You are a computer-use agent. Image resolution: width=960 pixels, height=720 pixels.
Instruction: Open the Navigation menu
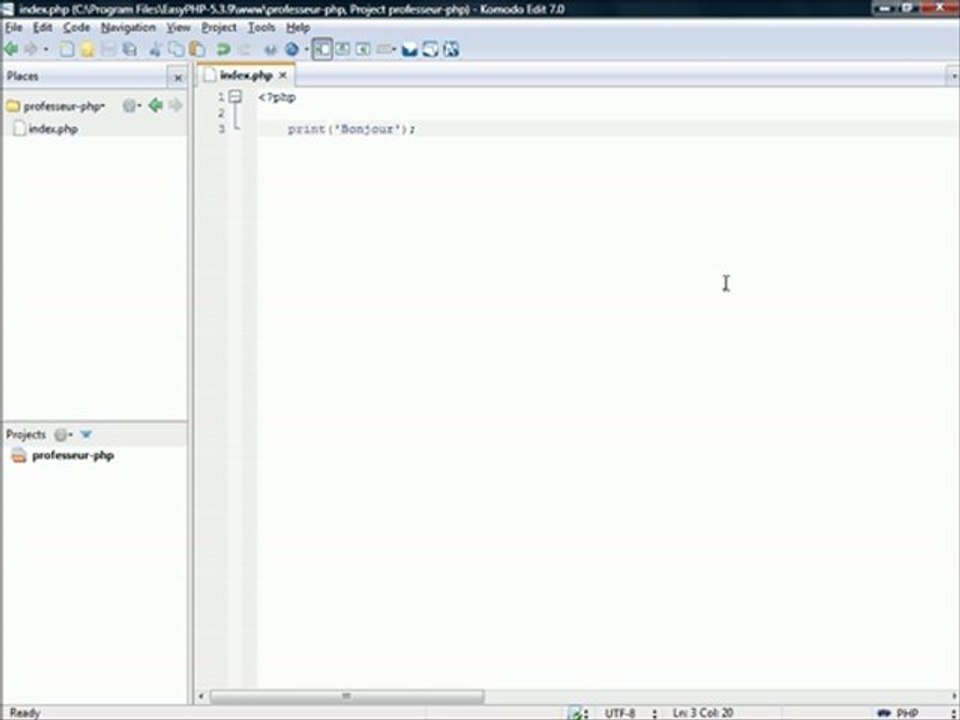coord(128,28)
